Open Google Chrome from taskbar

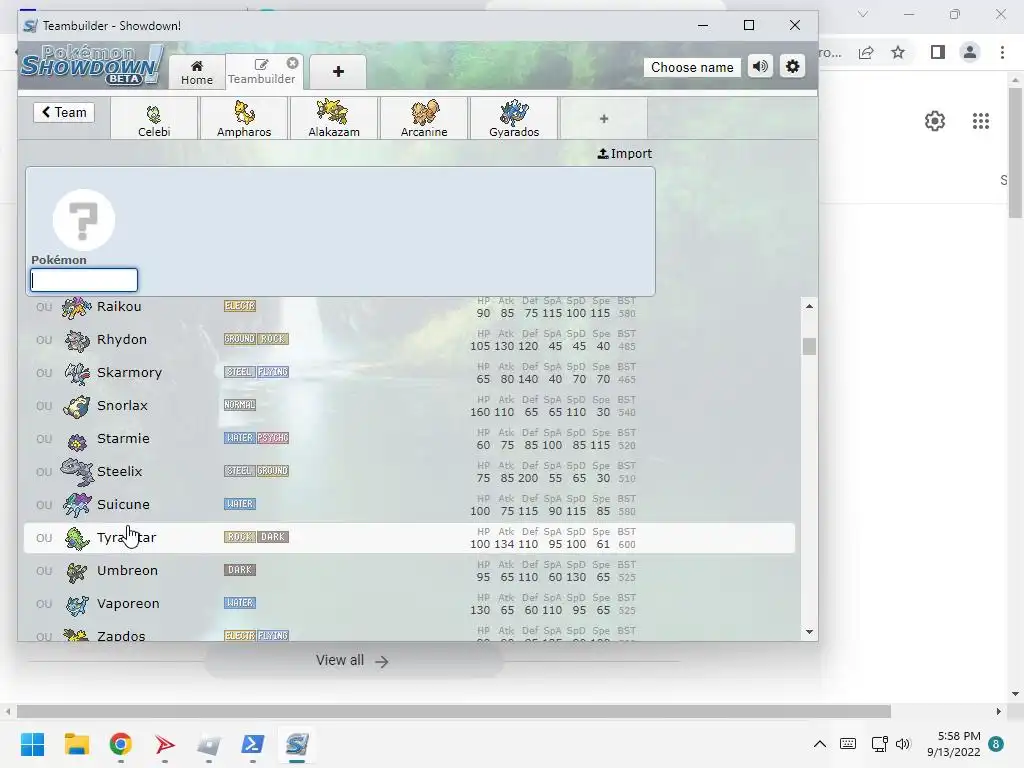pyautogui.click(x=121, y=744)
